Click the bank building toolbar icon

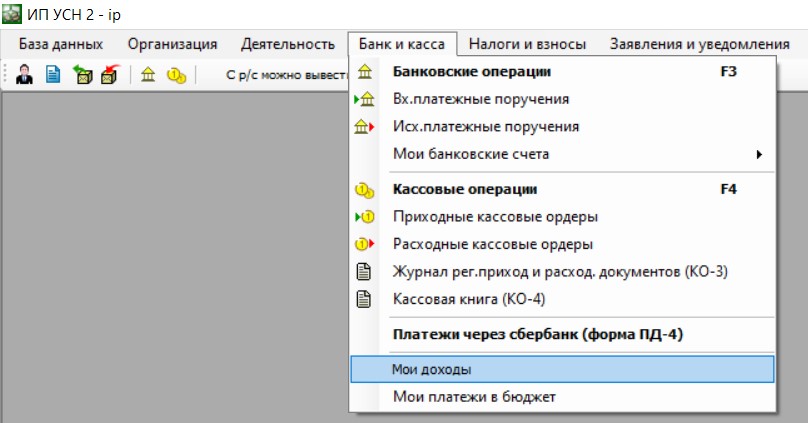[148, 75]
